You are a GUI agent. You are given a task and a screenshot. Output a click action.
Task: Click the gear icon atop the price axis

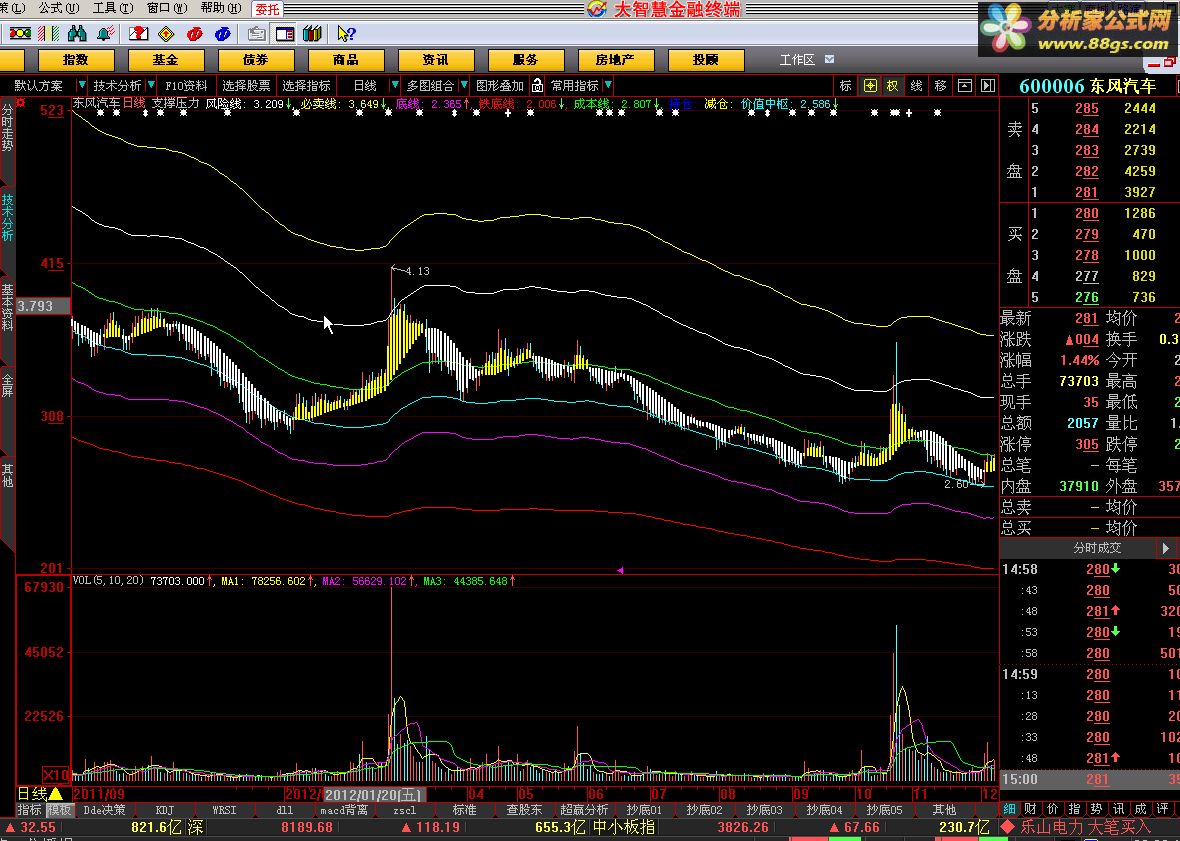(x=21, y=102)
